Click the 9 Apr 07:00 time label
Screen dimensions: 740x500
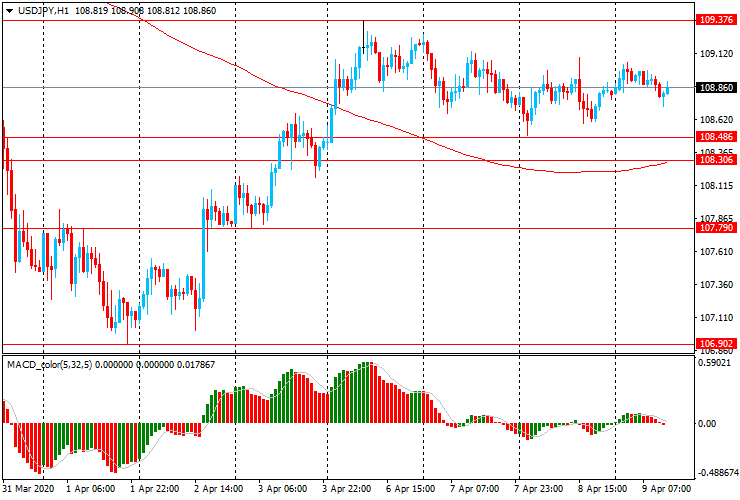pos(666,489)
